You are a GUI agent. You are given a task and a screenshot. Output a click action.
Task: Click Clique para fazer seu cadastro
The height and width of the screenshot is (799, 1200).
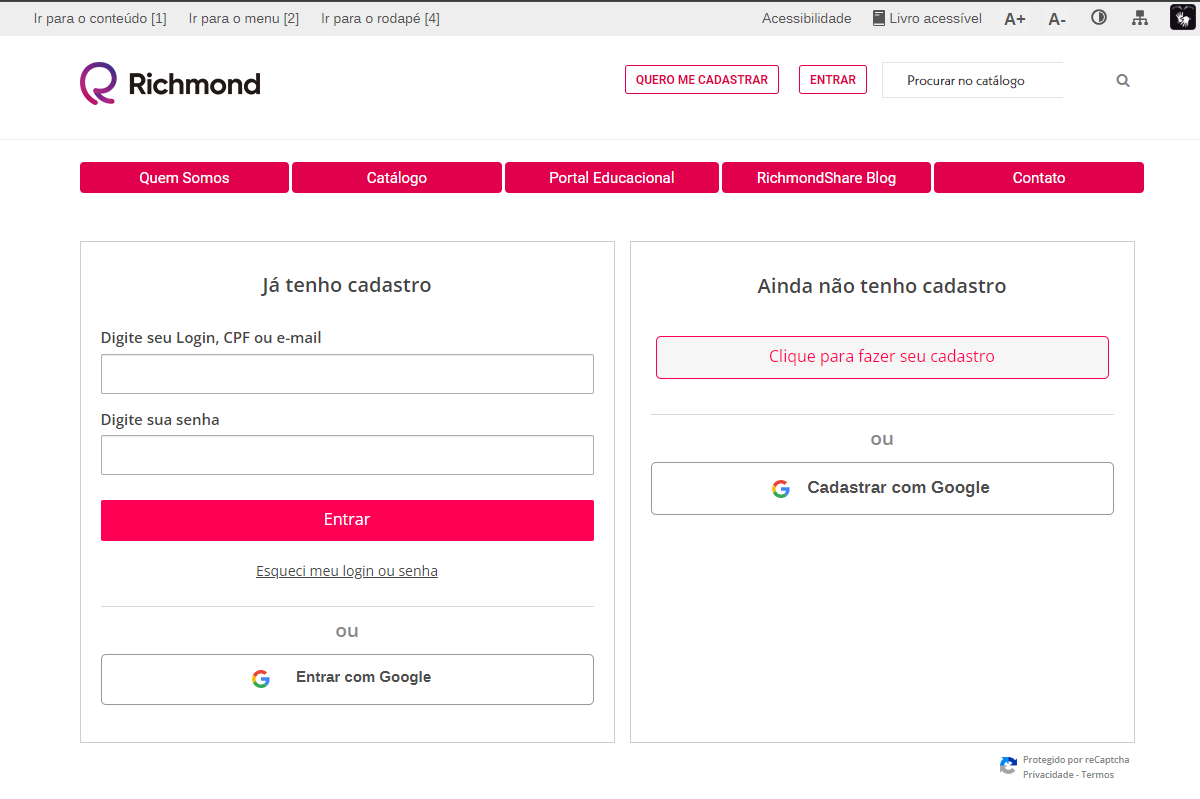[882, 357]
